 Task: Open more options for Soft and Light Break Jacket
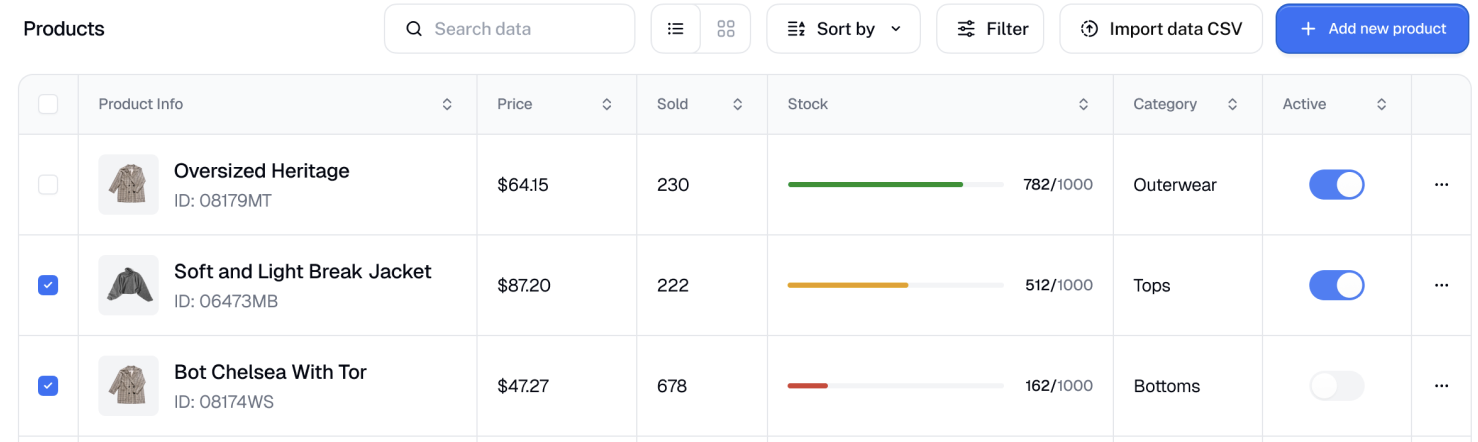tap(1441, 285)
